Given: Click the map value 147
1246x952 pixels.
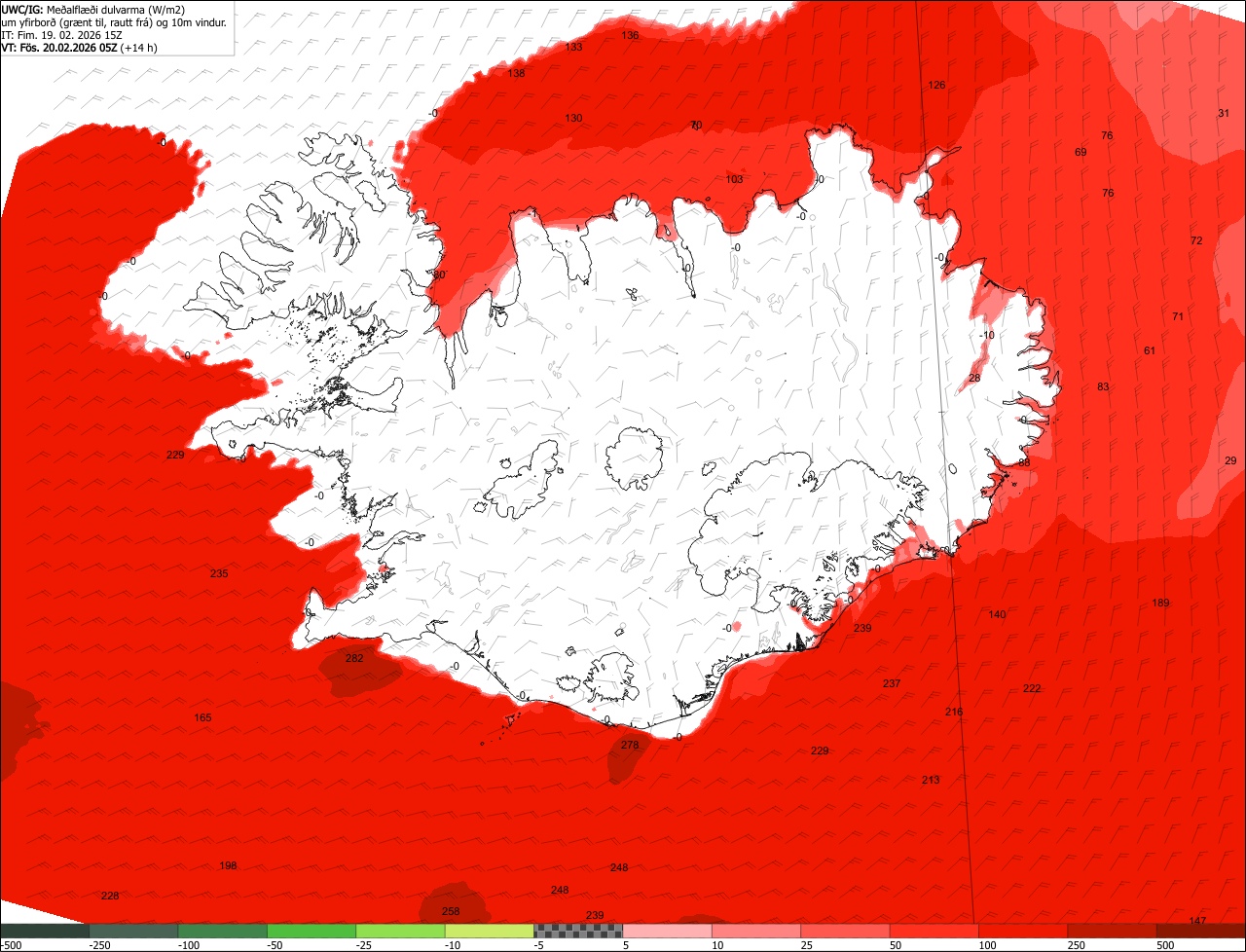Looking at the screenshot, I should click(x=1197, y=922).
